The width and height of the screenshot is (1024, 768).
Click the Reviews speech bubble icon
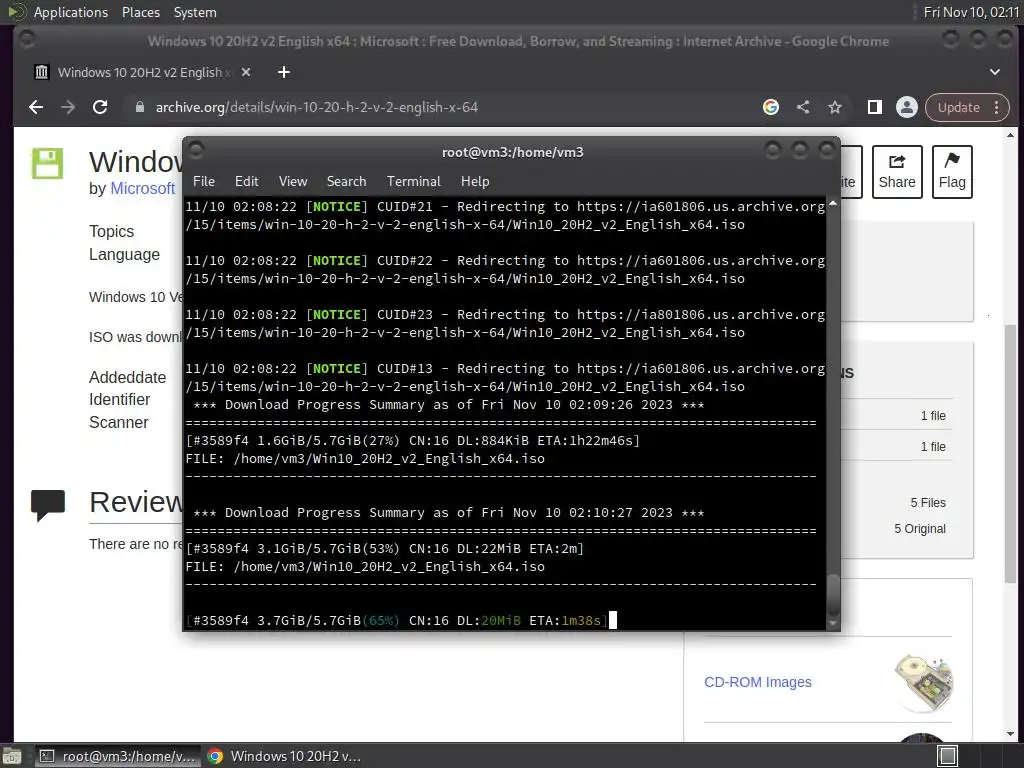pos(48,505)
